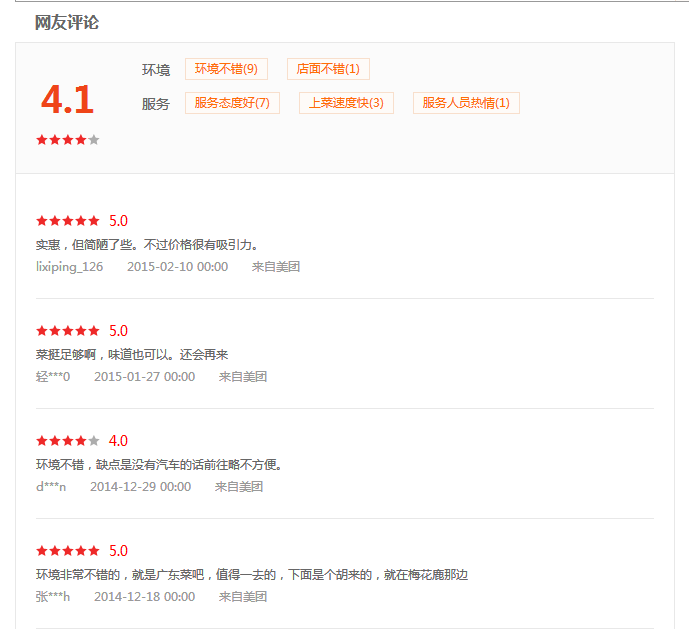Screen dimensions: 689x629
Task: Click star rating of 轻***0's review
Action: pos(68,331)
